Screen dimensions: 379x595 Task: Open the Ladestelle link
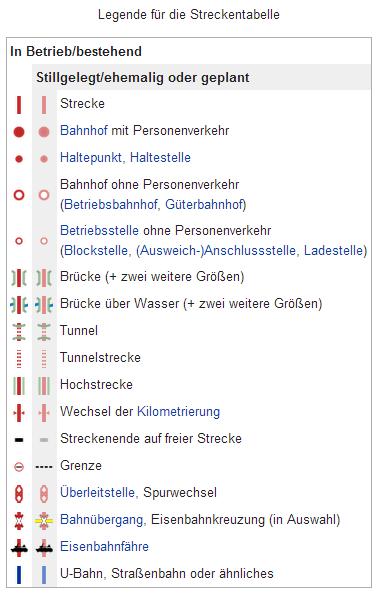click(x=333, y=250)
